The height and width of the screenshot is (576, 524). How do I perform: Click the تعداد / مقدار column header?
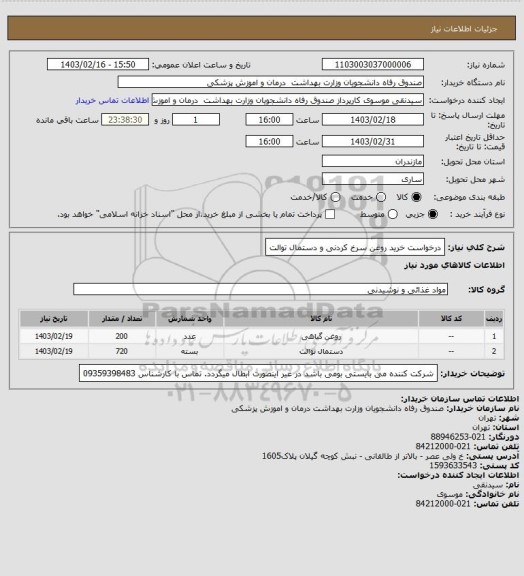coord(122,319)
